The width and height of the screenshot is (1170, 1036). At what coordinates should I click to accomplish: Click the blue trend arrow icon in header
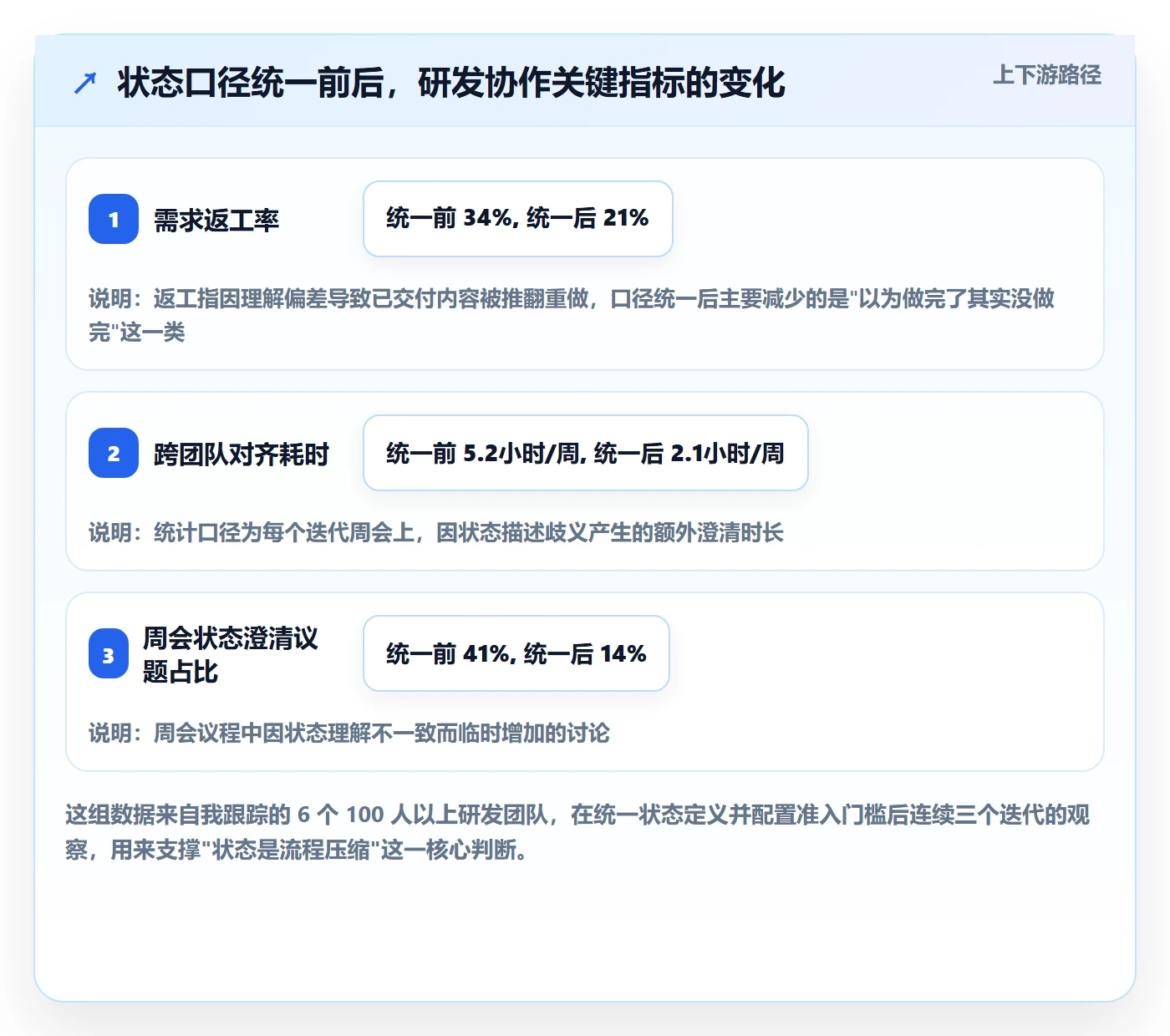(x=85, y=83)
